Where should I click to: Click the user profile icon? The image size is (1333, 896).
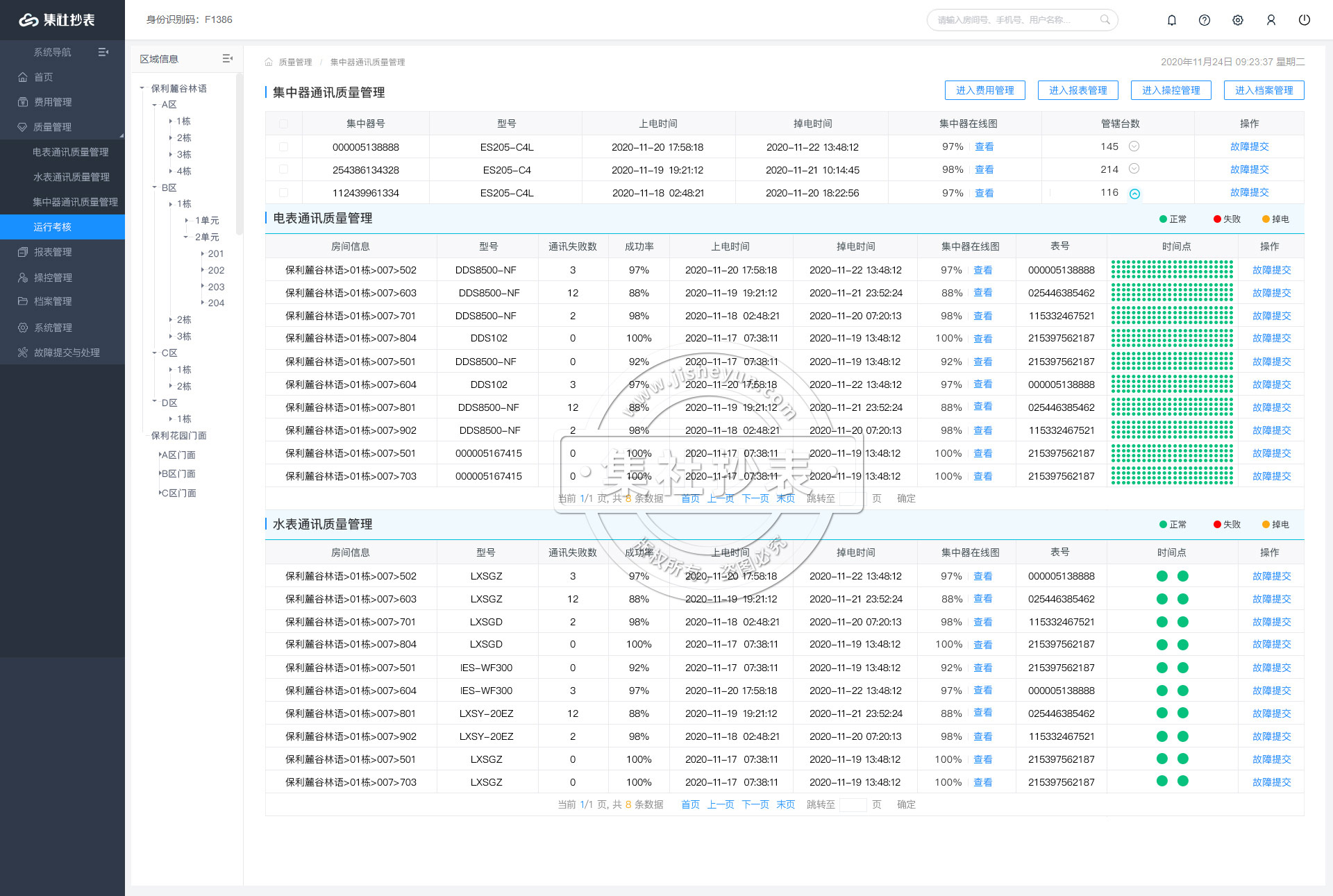tap(1271, 20)
